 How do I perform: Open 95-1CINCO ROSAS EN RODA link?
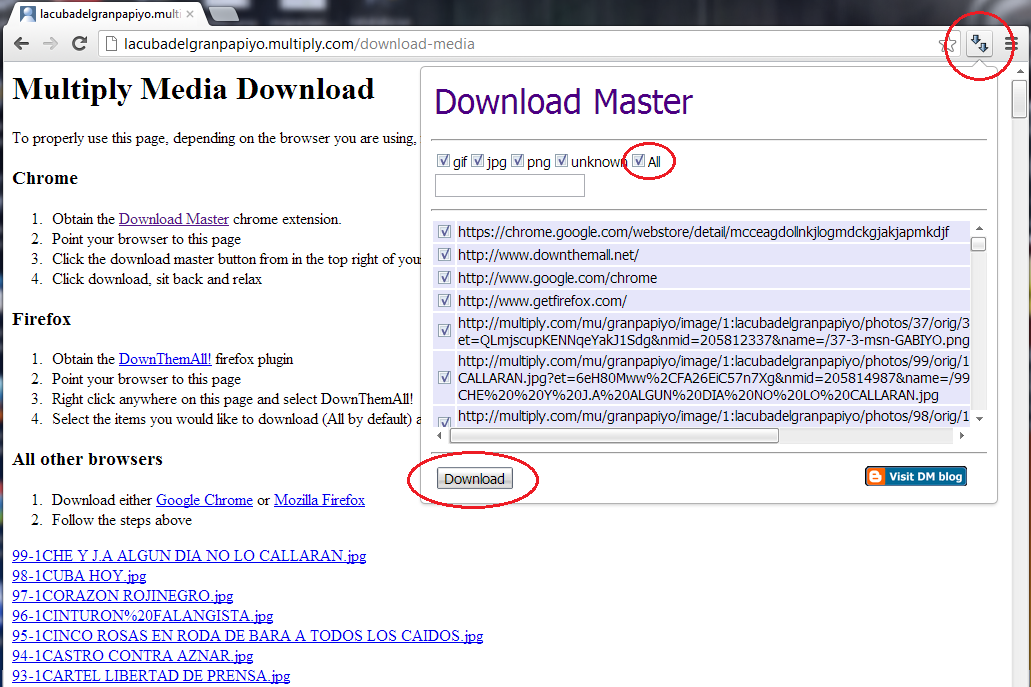tap(248, 636)
